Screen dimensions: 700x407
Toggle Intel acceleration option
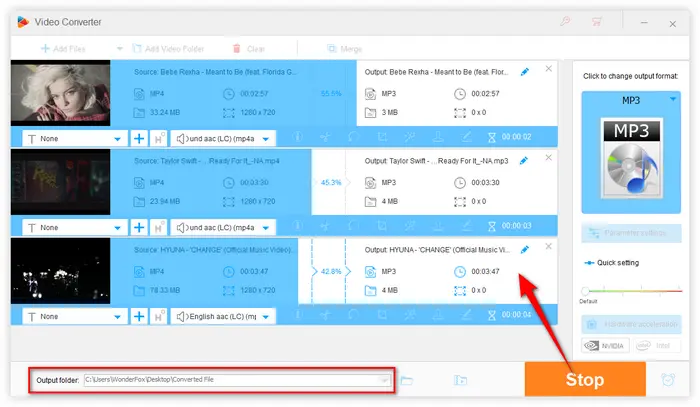657,345
